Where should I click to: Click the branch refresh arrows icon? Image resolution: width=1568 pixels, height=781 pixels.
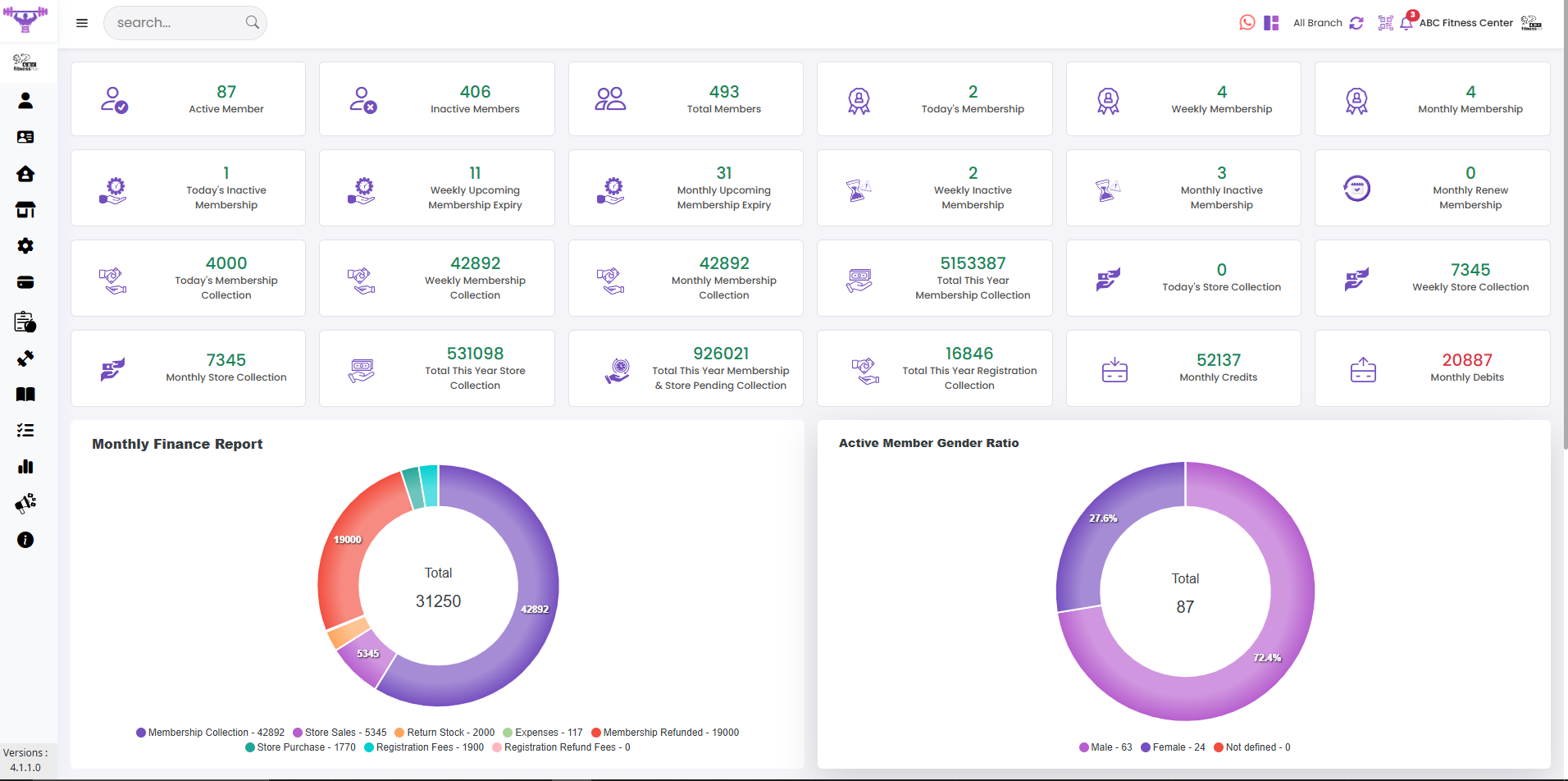coord(1356,23)
